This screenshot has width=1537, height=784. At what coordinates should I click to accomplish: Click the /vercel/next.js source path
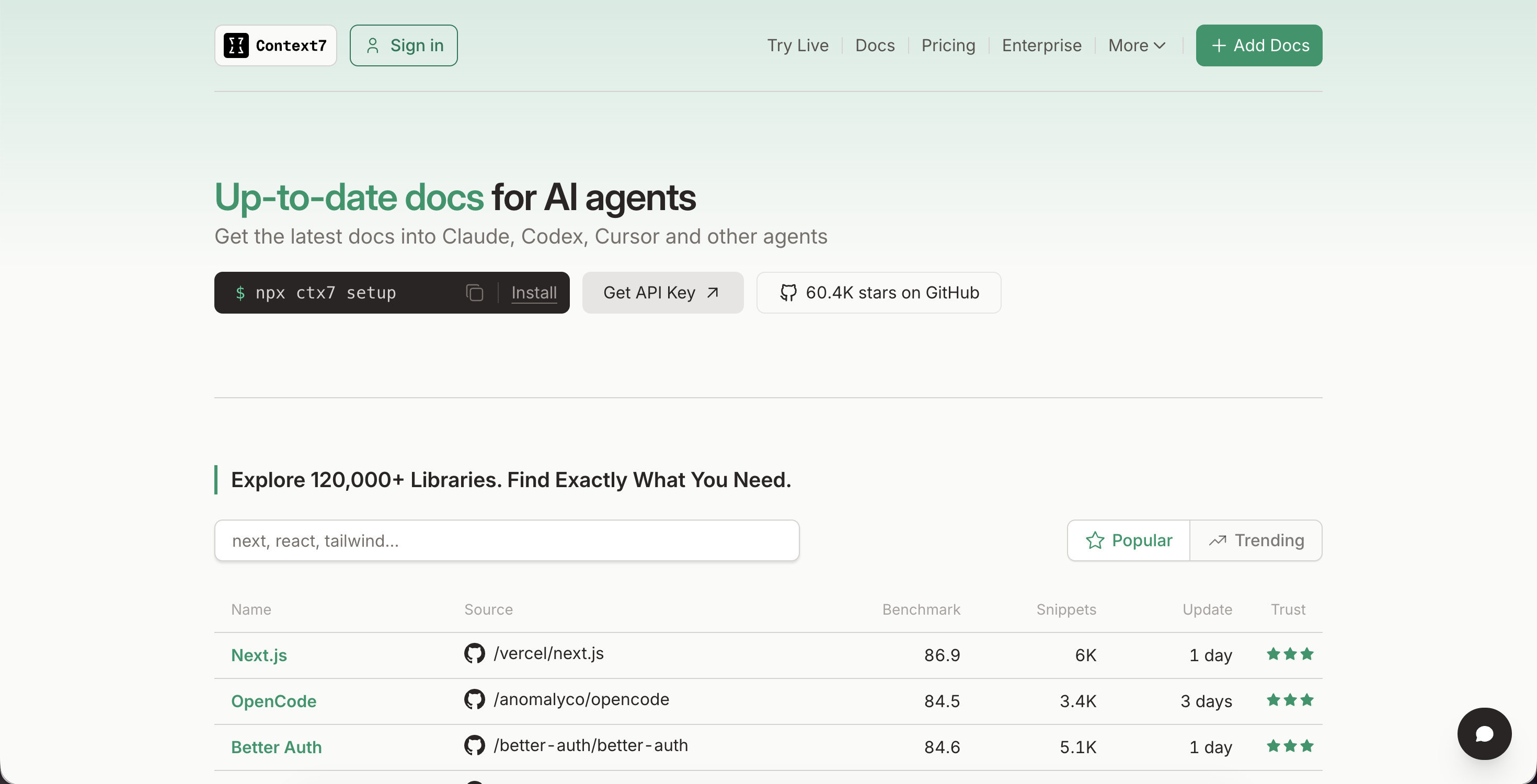point(548,653)
